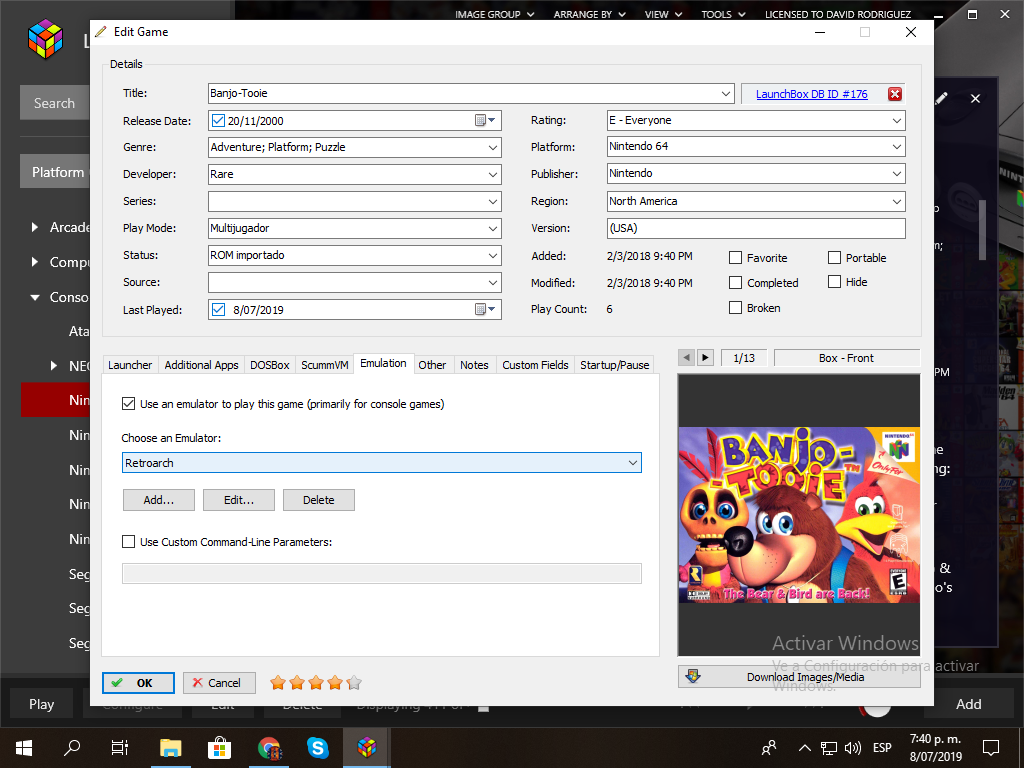Open the ScummVM tab
1024x768 pixels.
pyautogui.click(x=325, y=364)
